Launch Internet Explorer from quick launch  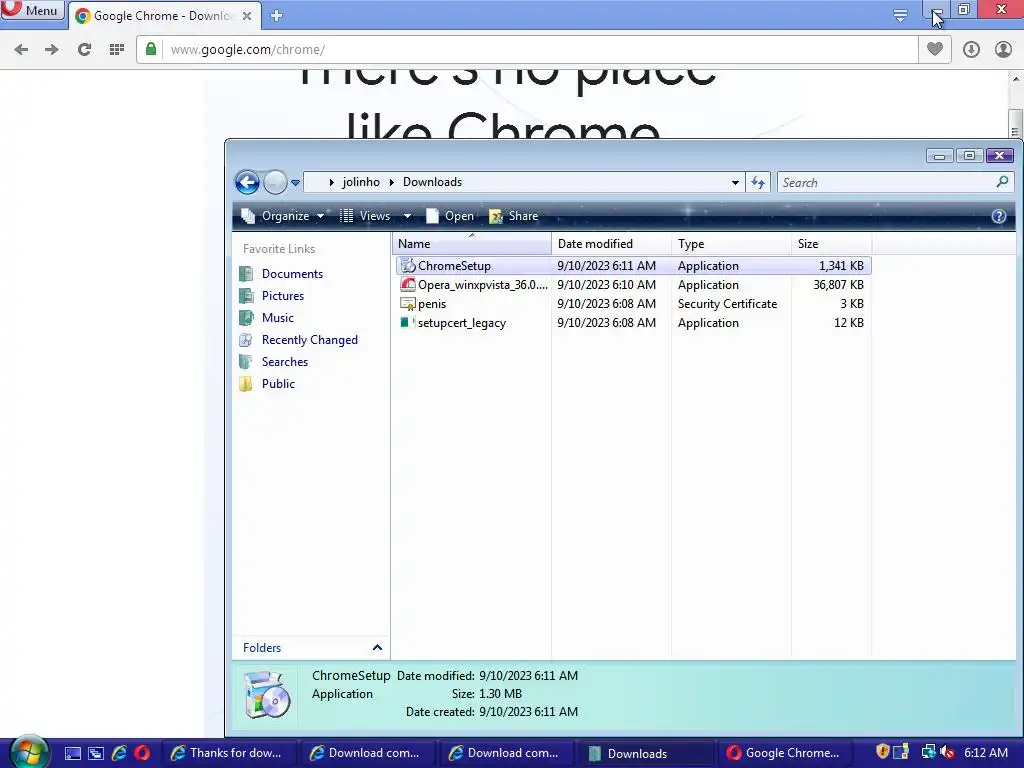pos(119,753)
